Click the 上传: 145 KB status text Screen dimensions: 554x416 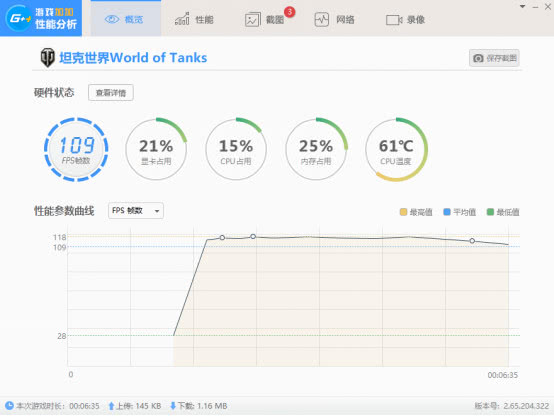[x=138, y=406]
